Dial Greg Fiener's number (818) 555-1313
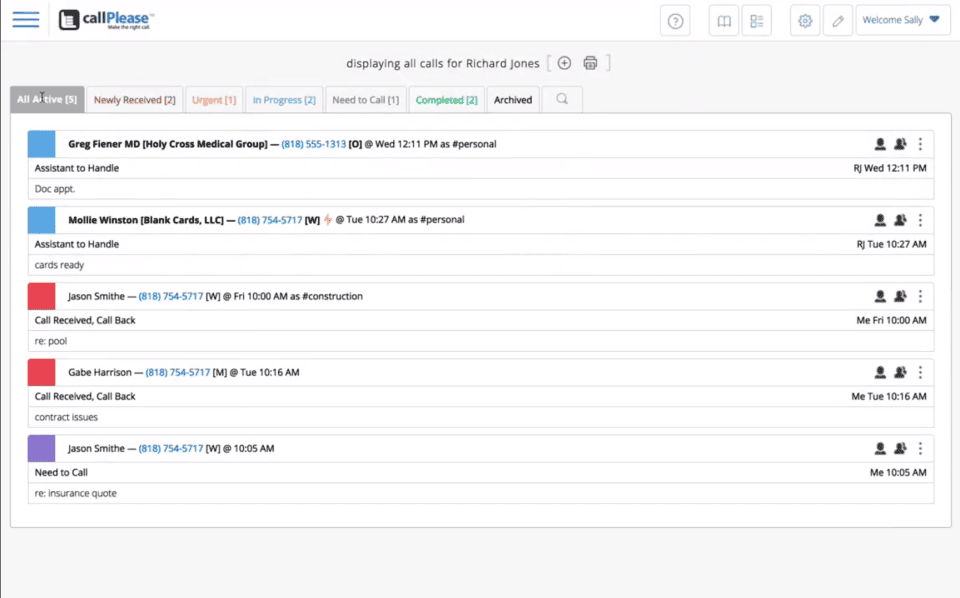This screenshot has width=960, height=598. (x=313, y=144)
